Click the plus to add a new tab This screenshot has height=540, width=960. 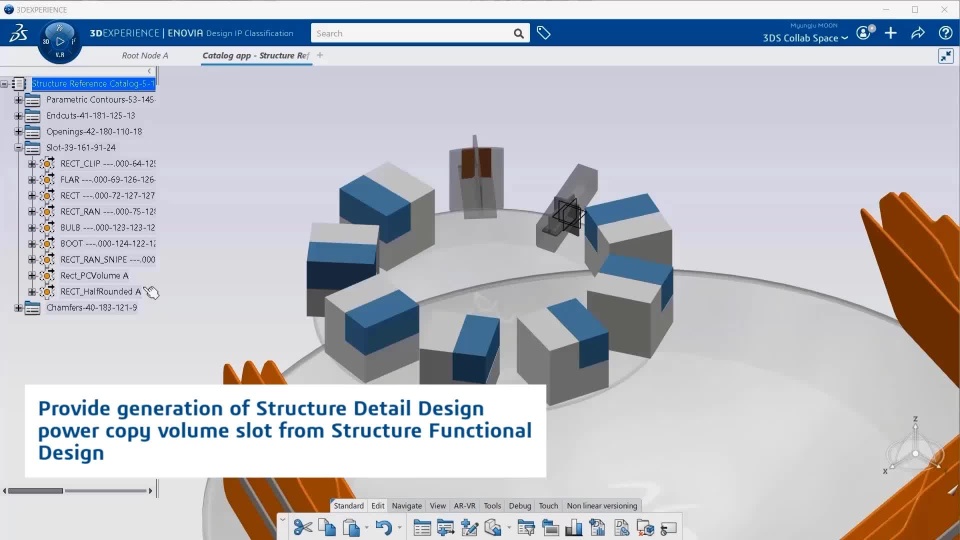(x=320, y=55)
